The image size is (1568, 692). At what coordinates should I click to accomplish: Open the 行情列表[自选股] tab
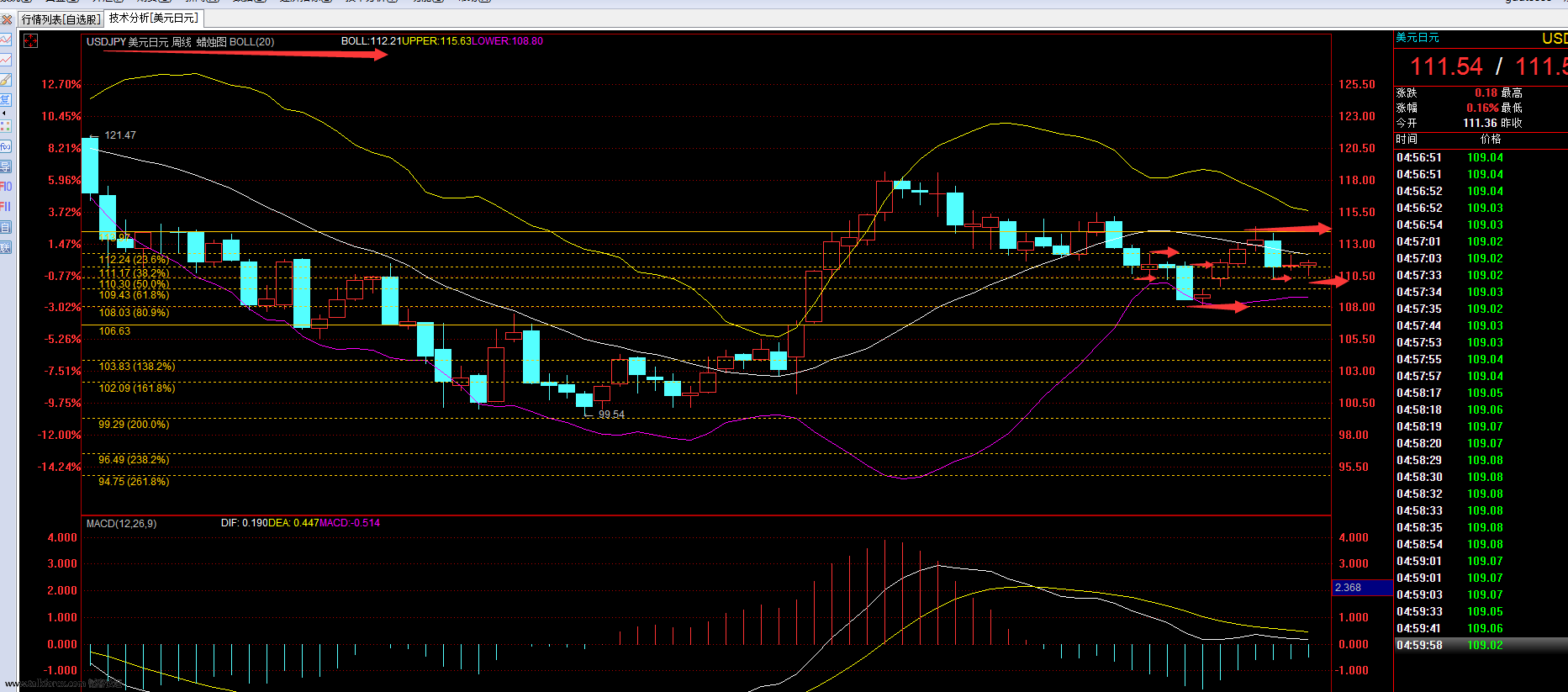pyautogui.click(x=61, y=18)
